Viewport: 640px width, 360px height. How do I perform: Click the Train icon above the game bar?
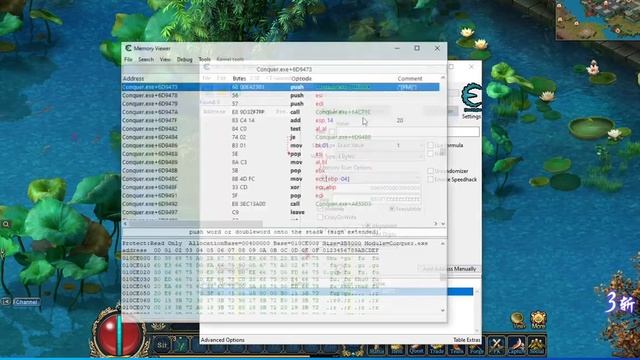click(x=518, y=320)
